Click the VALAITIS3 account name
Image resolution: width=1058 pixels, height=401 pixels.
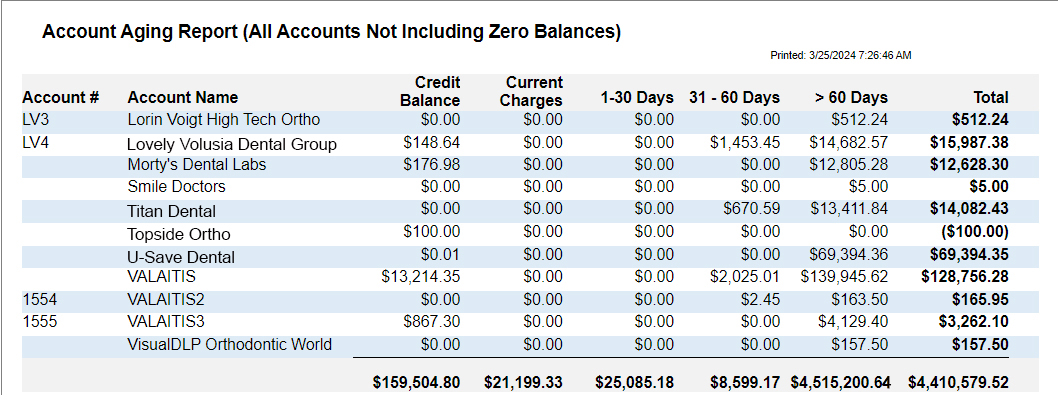tap(166, 322)
